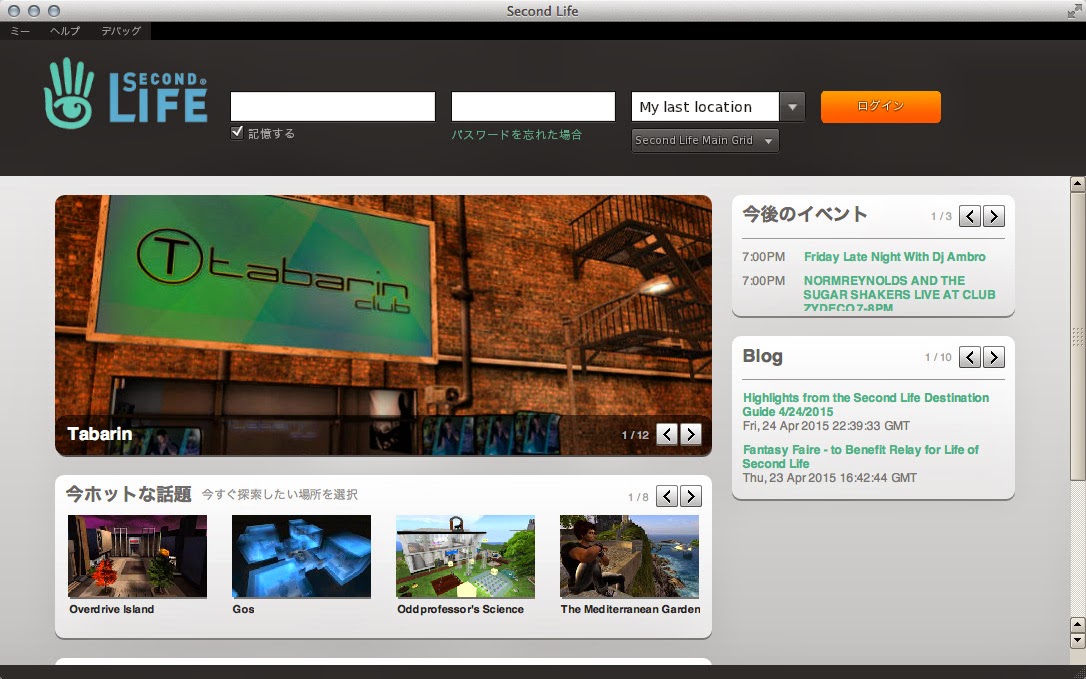Go to previous upcoming events page
Viewport: 1086px width, 679px height.
pyautogui.click(x=970, y=216)
